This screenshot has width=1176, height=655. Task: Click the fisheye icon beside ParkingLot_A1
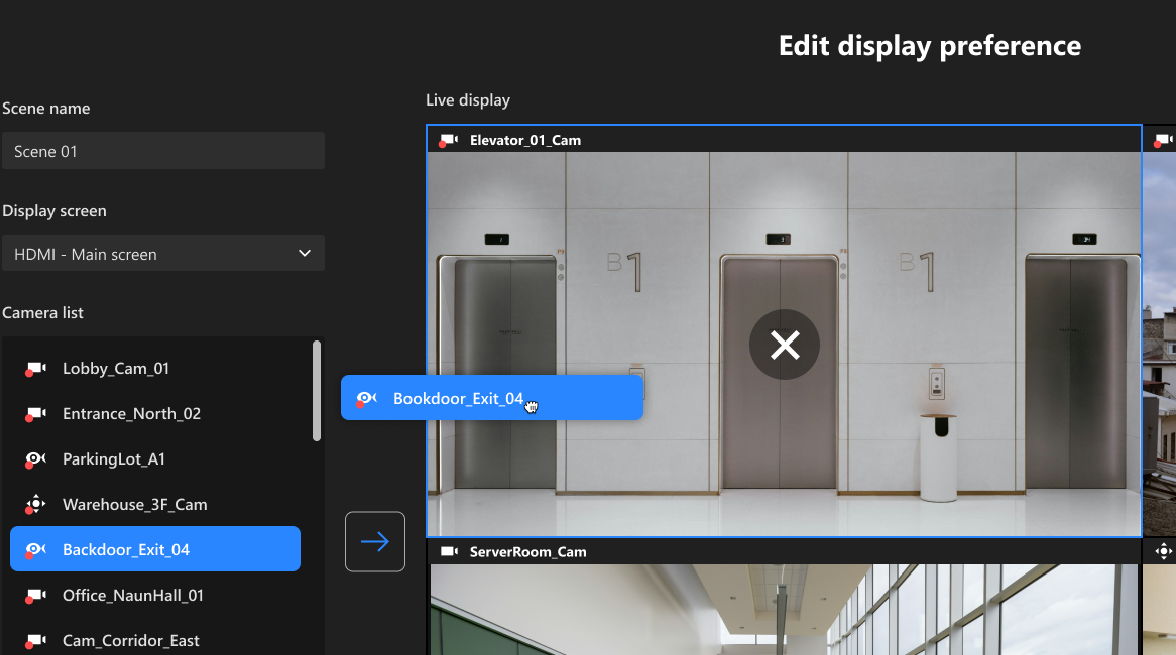coord(35,460)
